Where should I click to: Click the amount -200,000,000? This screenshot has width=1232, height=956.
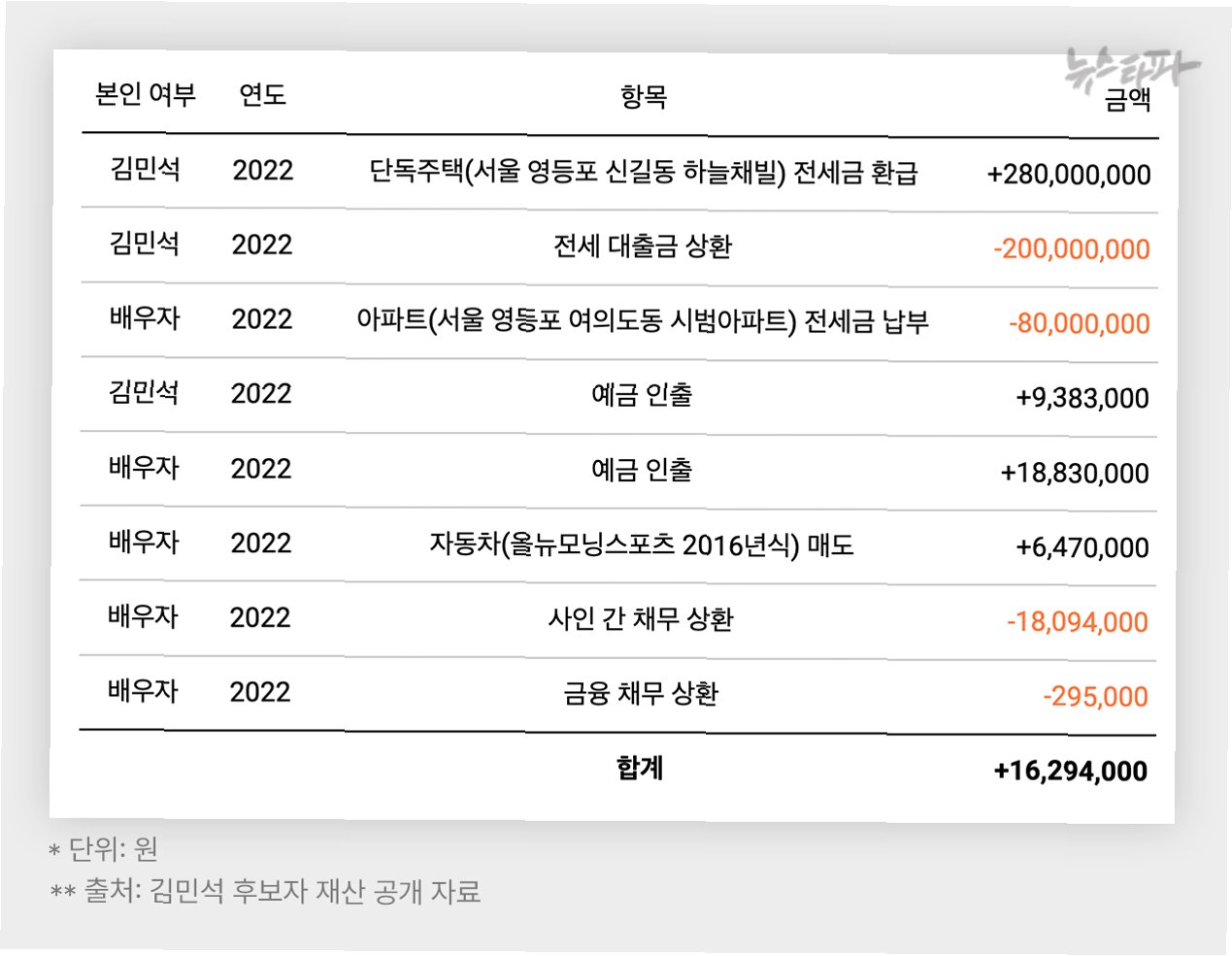click(1072, 249)
